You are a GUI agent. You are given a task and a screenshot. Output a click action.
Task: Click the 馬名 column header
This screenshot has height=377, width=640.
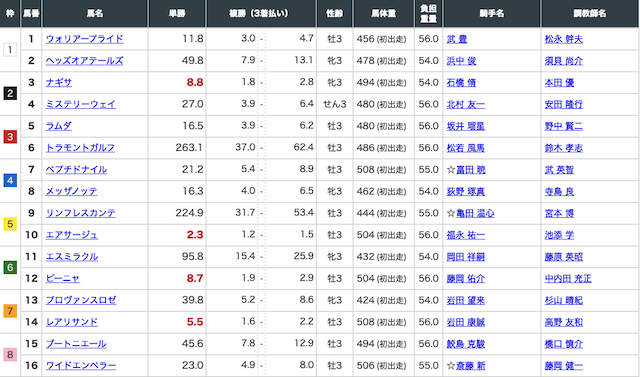[95, 13]
